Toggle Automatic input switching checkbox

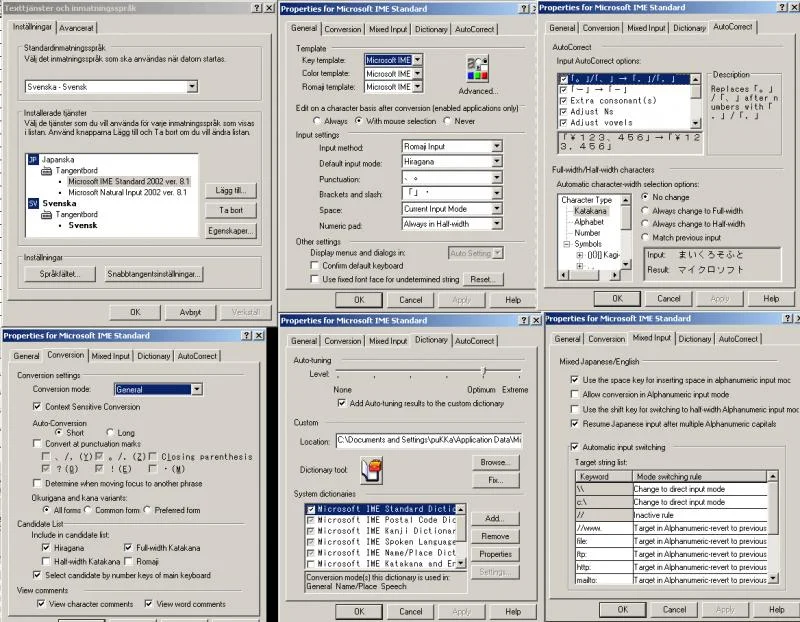[574, 447]
